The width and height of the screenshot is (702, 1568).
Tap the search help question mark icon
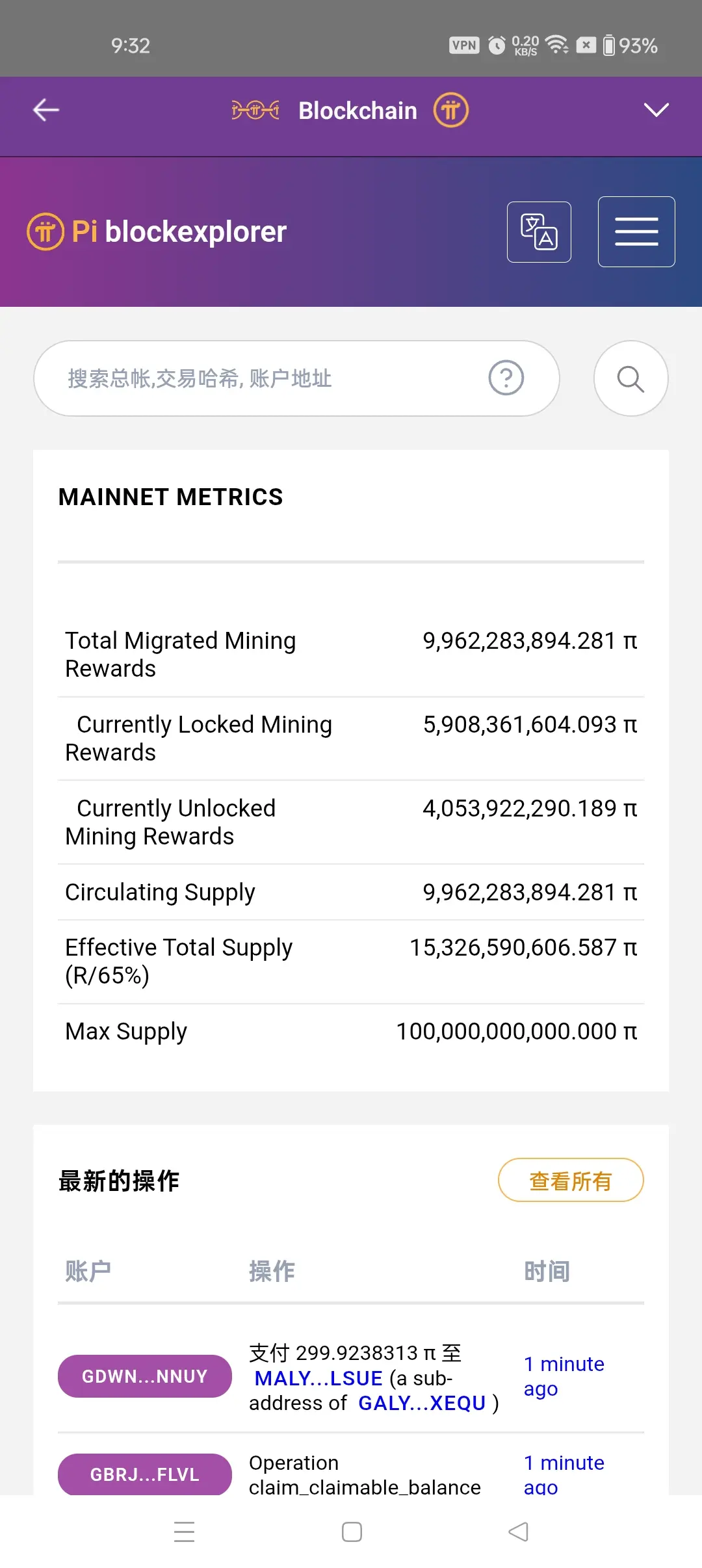tap(506, 378)
